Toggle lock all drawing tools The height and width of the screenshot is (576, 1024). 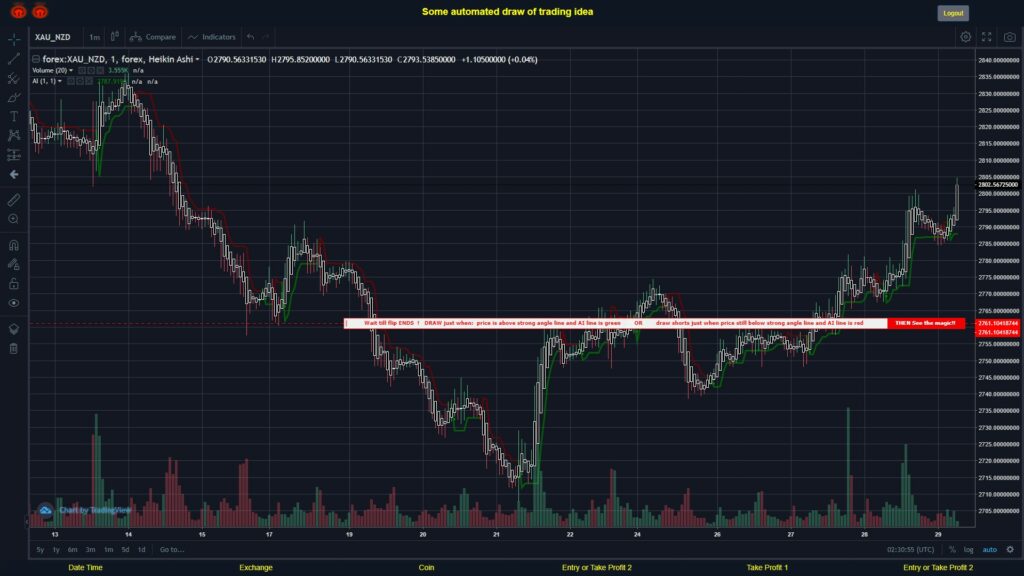[14, 283]
